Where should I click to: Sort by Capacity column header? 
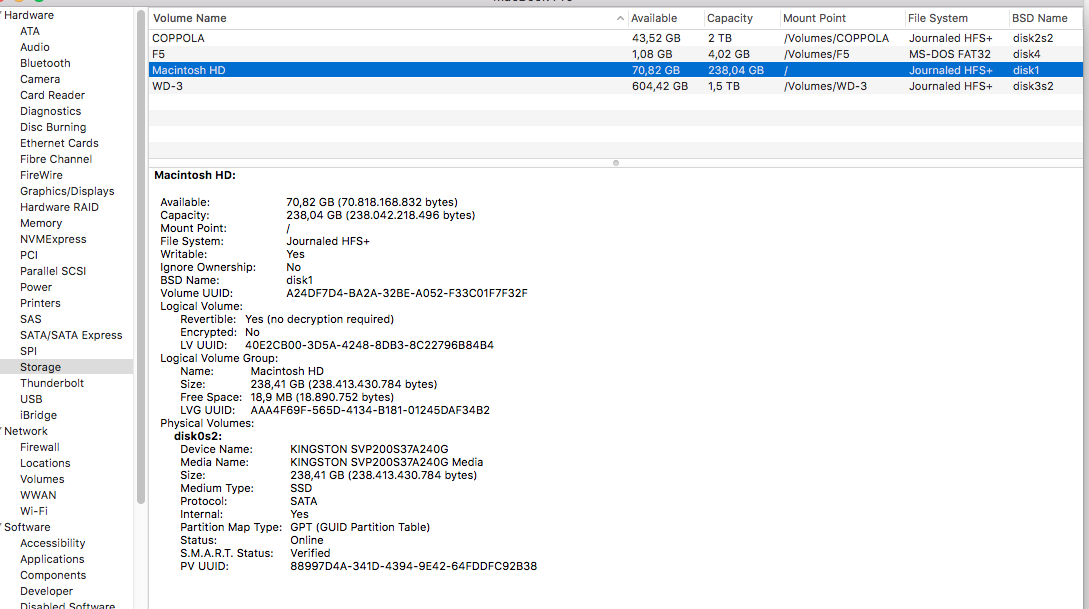(x=742, y=18)
